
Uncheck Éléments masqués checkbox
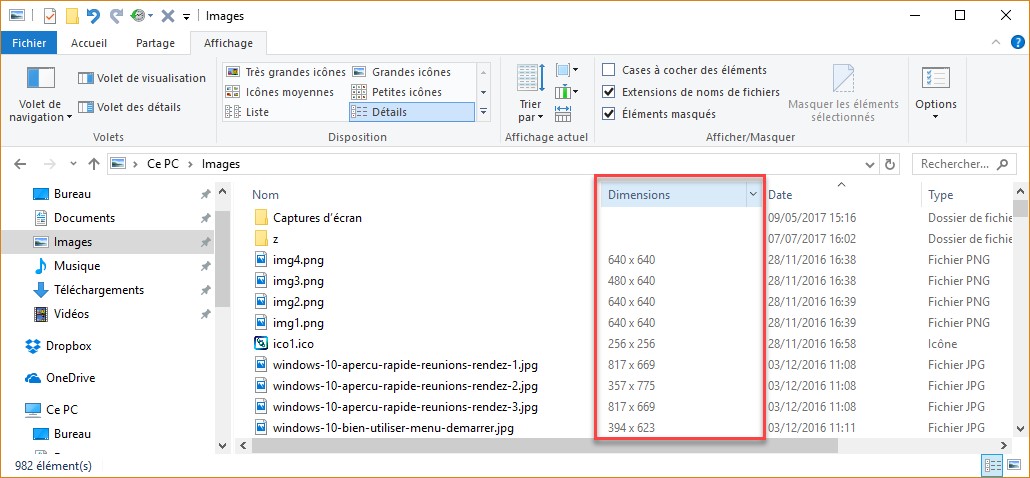[x=609, y=114]
